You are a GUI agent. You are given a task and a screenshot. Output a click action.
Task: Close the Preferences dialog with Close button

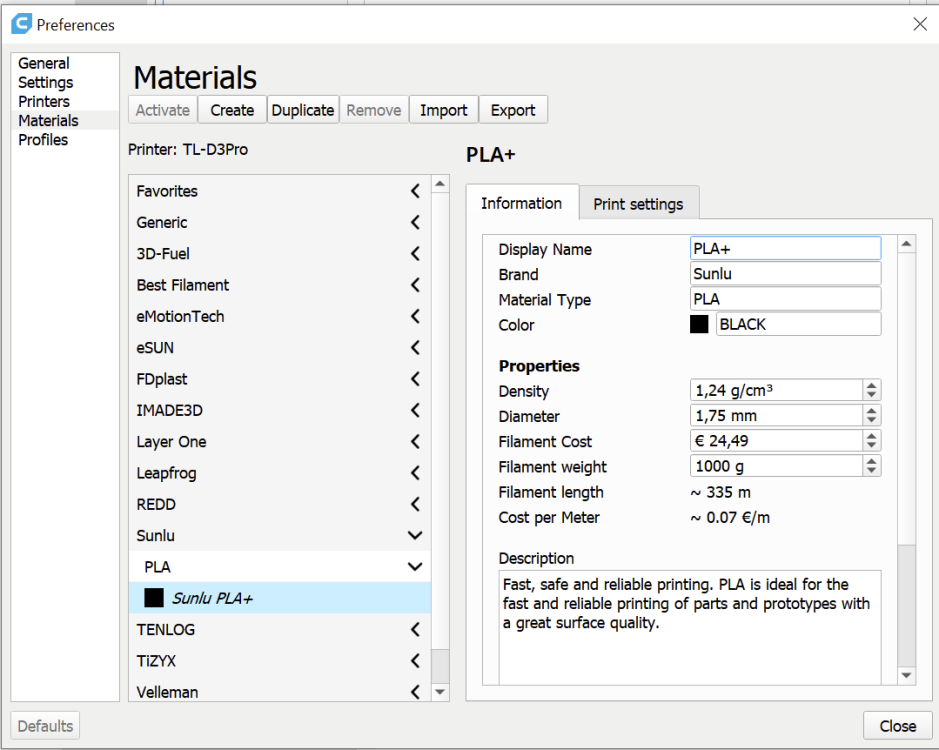coord(897,726)
